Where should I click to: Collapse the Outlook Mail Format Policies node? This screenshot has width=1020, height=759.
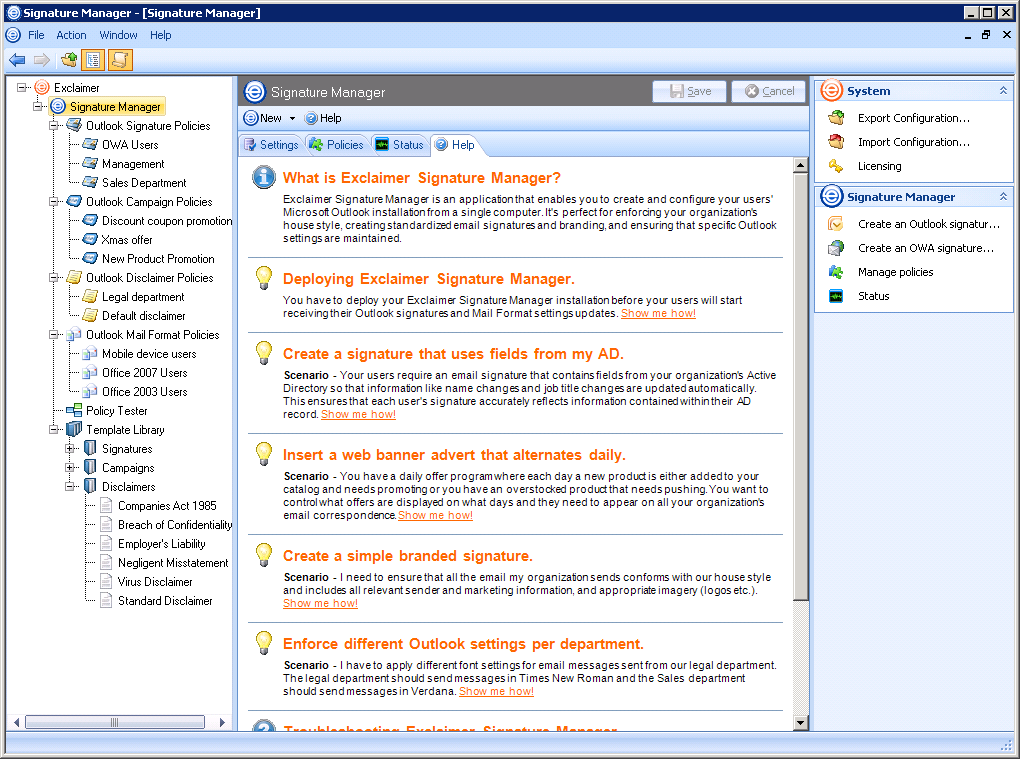(x=55, y=334)
